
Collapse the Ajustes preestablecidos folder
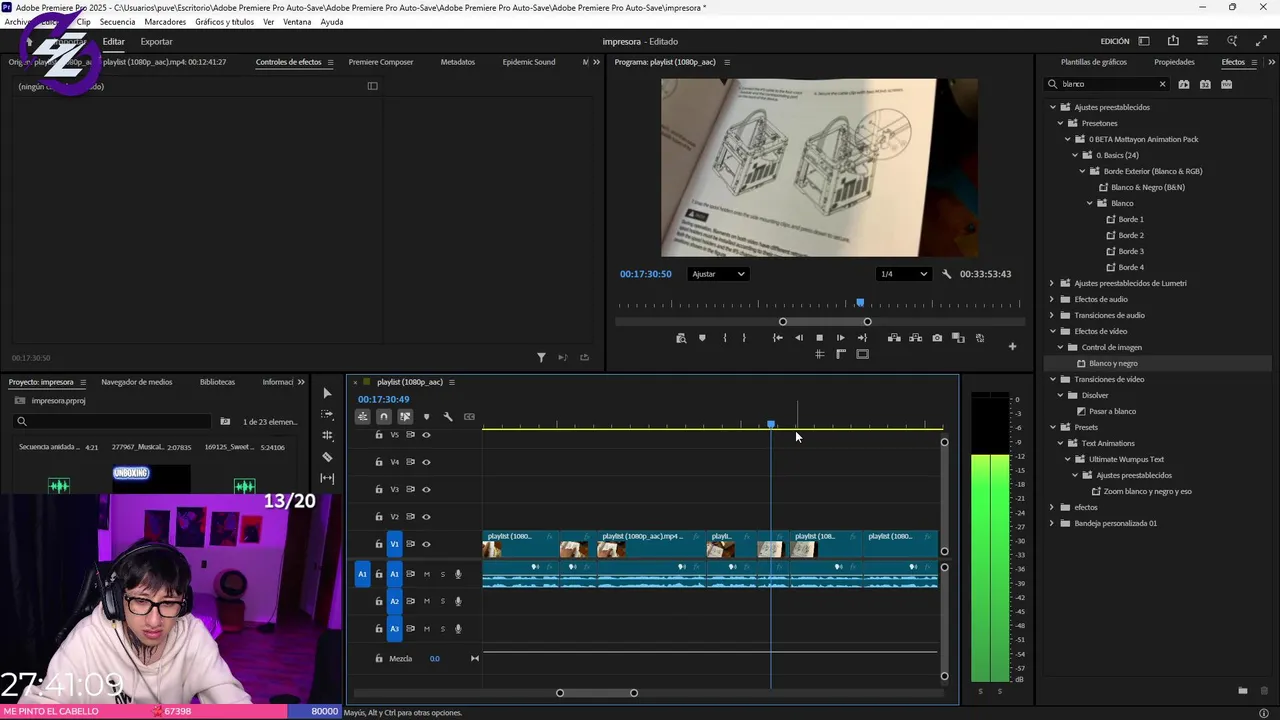coord(1052,107)
